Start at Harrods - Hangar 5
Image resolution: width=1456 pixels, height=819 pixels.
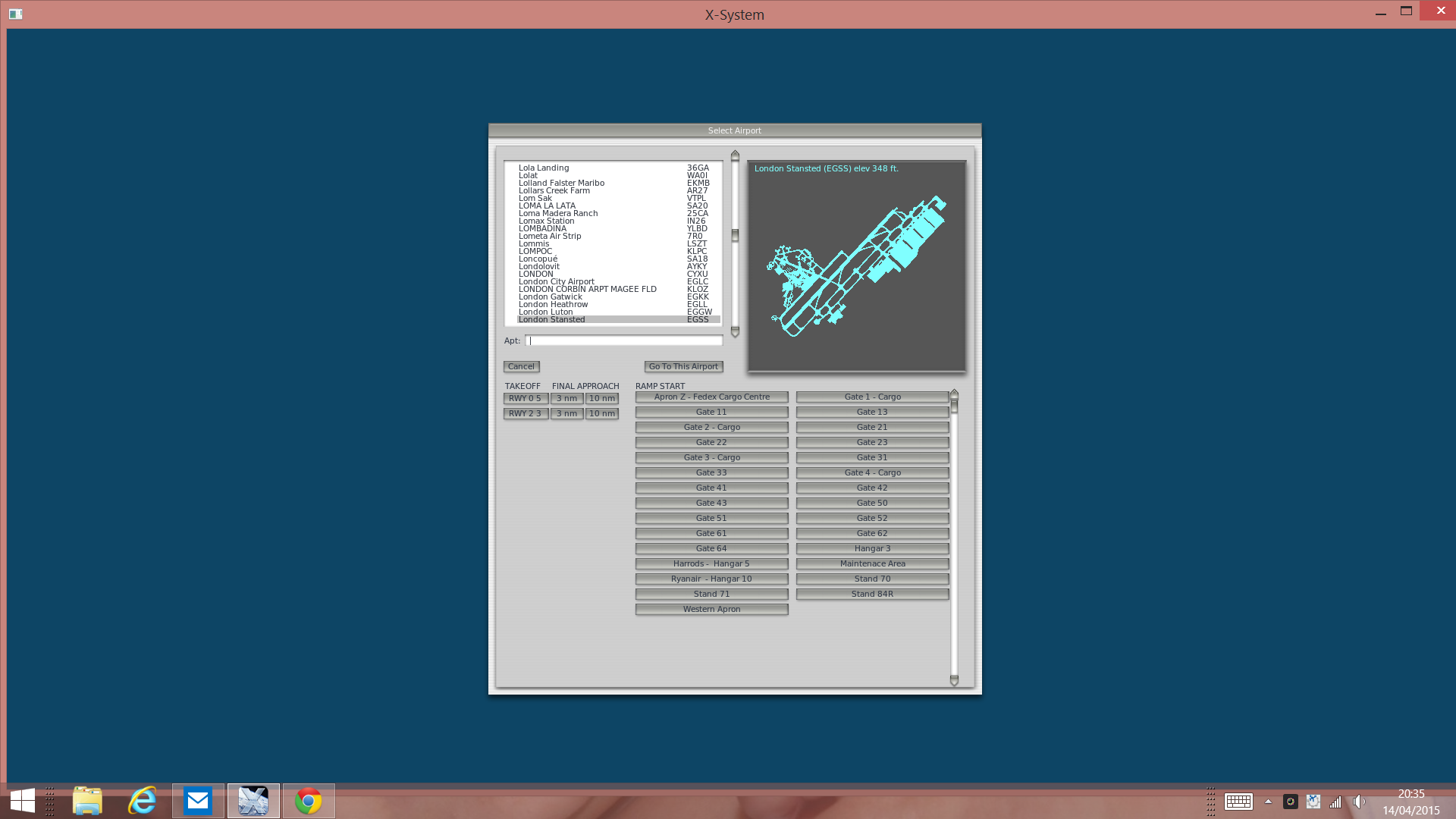712,563
